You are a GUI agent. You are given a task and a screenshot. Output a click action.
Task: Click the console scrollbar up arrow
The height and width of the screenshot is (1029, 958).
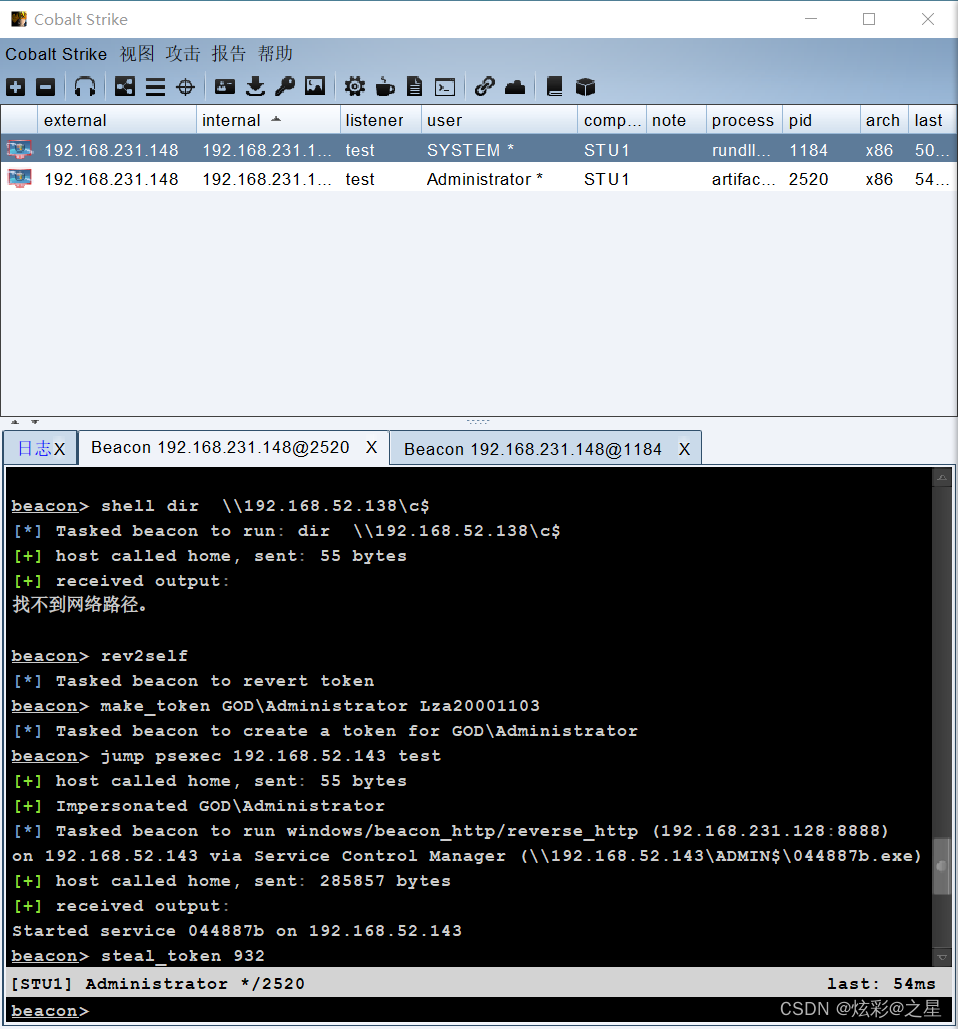point(942,478)
